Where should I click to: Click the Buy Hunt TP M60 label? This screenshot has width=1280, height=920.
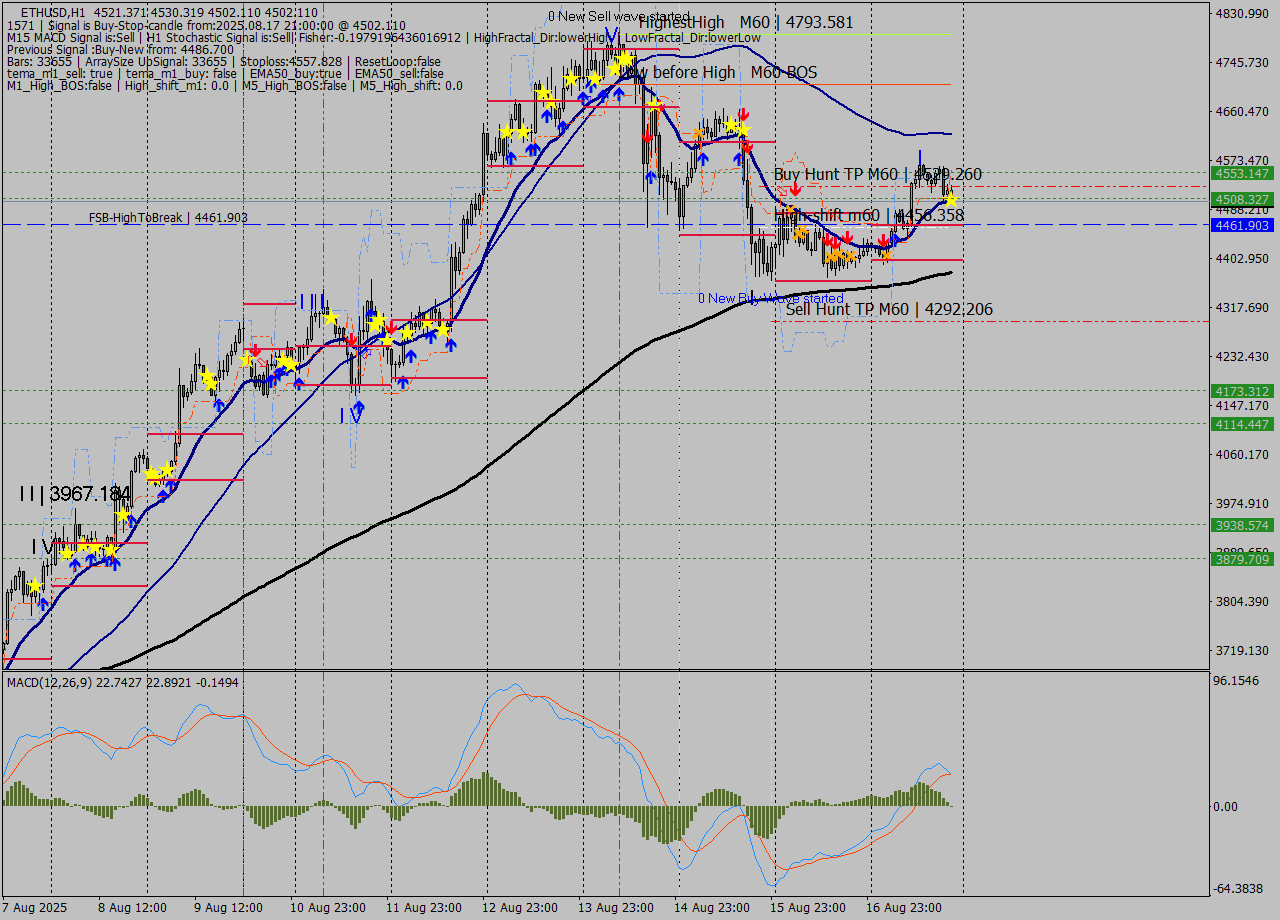(x=877, y=174)
